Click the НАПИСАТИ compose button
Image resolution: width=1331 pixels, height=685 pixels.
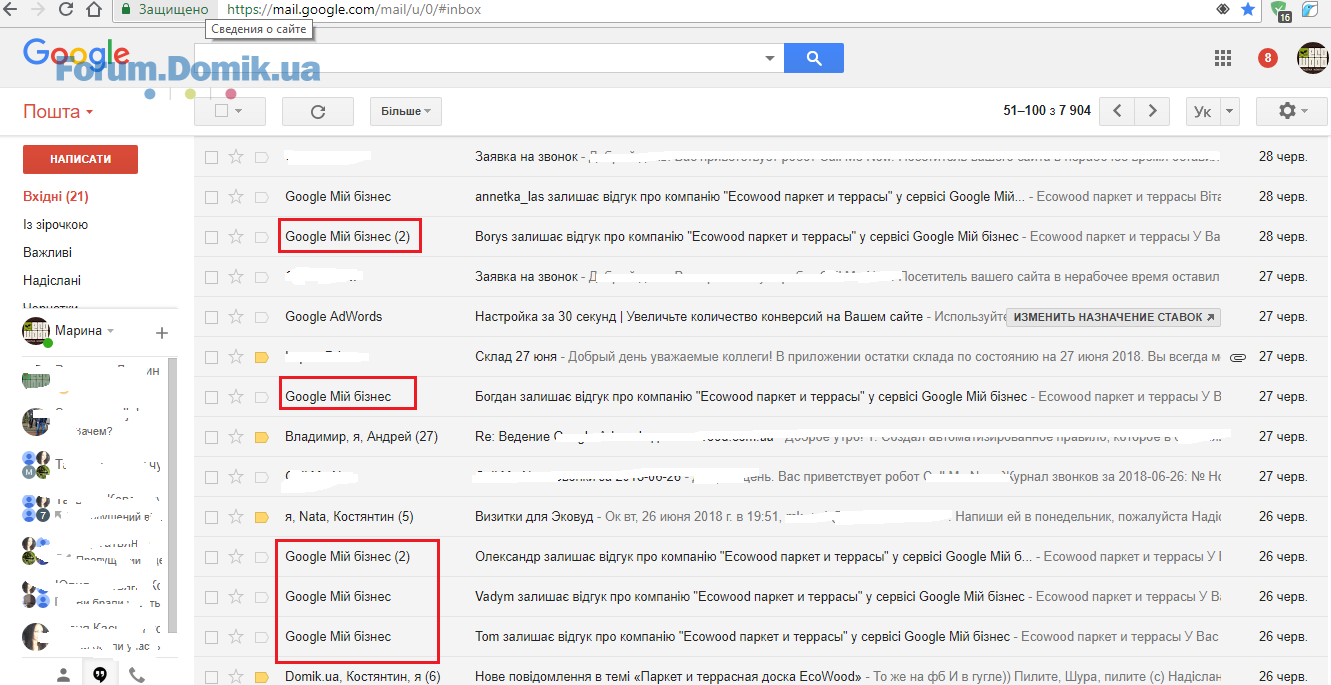click(80, 159)
